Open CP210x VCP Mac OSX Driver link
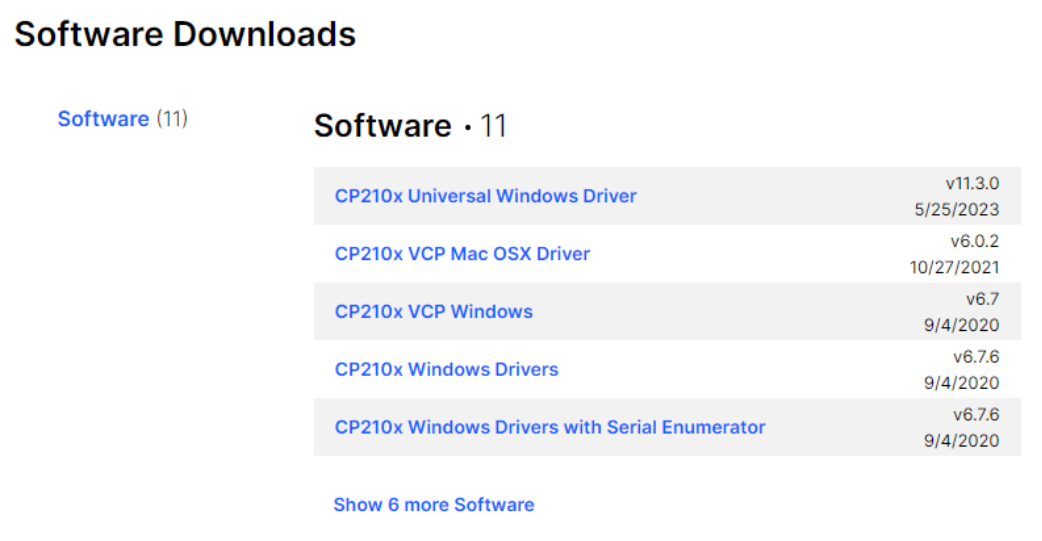 462,254
